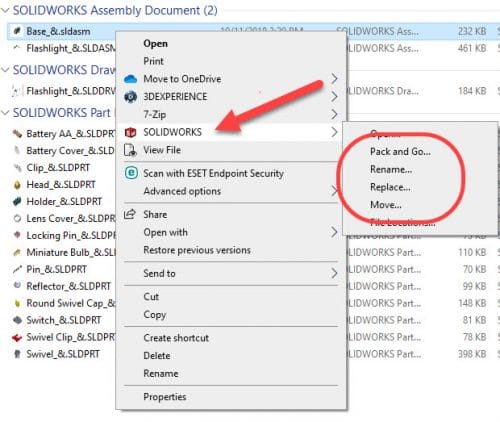
Task: Collapse the SOLIDWORKS Part group chevron
Action: click(5, 113)
